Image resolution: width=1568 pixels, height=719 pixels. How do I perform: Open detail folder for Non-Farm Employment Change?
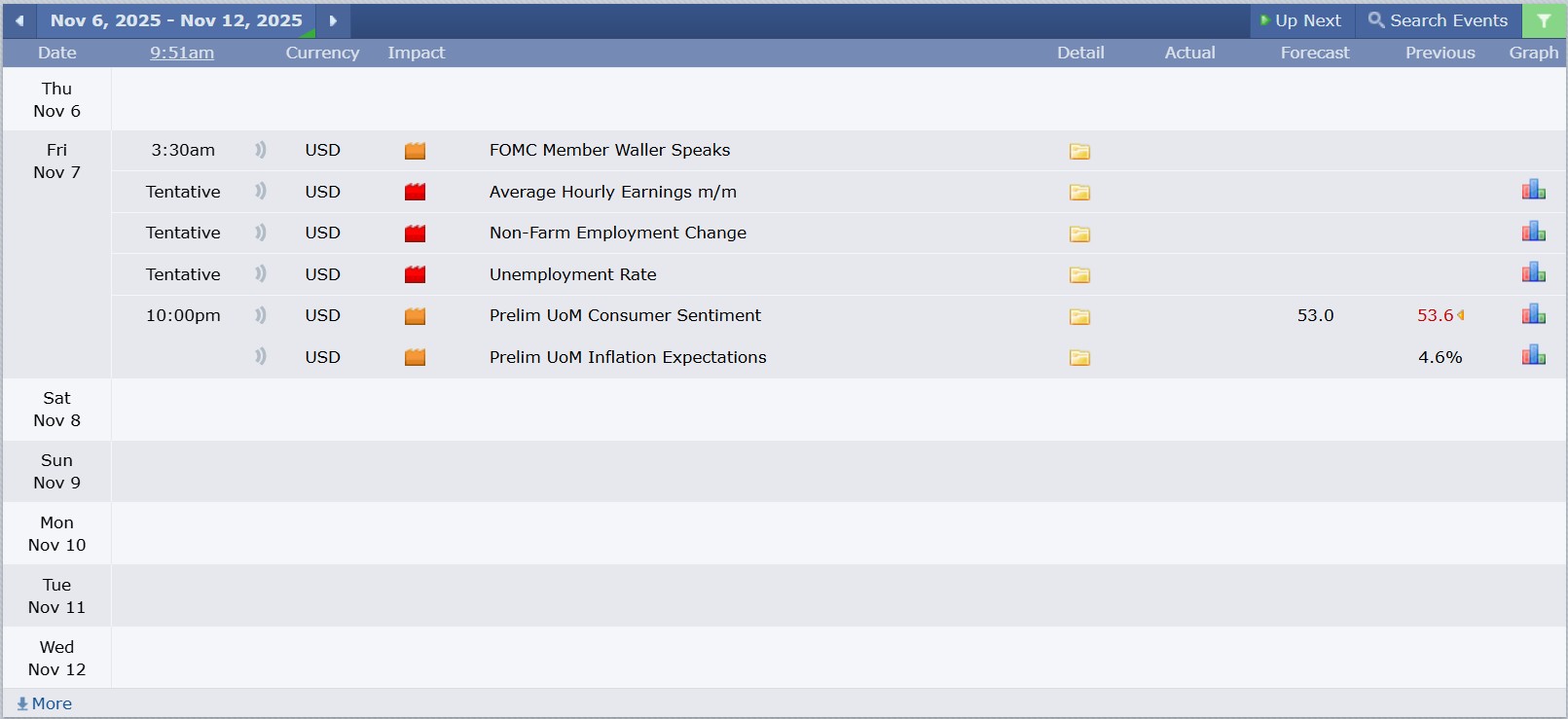point(1079,234)
